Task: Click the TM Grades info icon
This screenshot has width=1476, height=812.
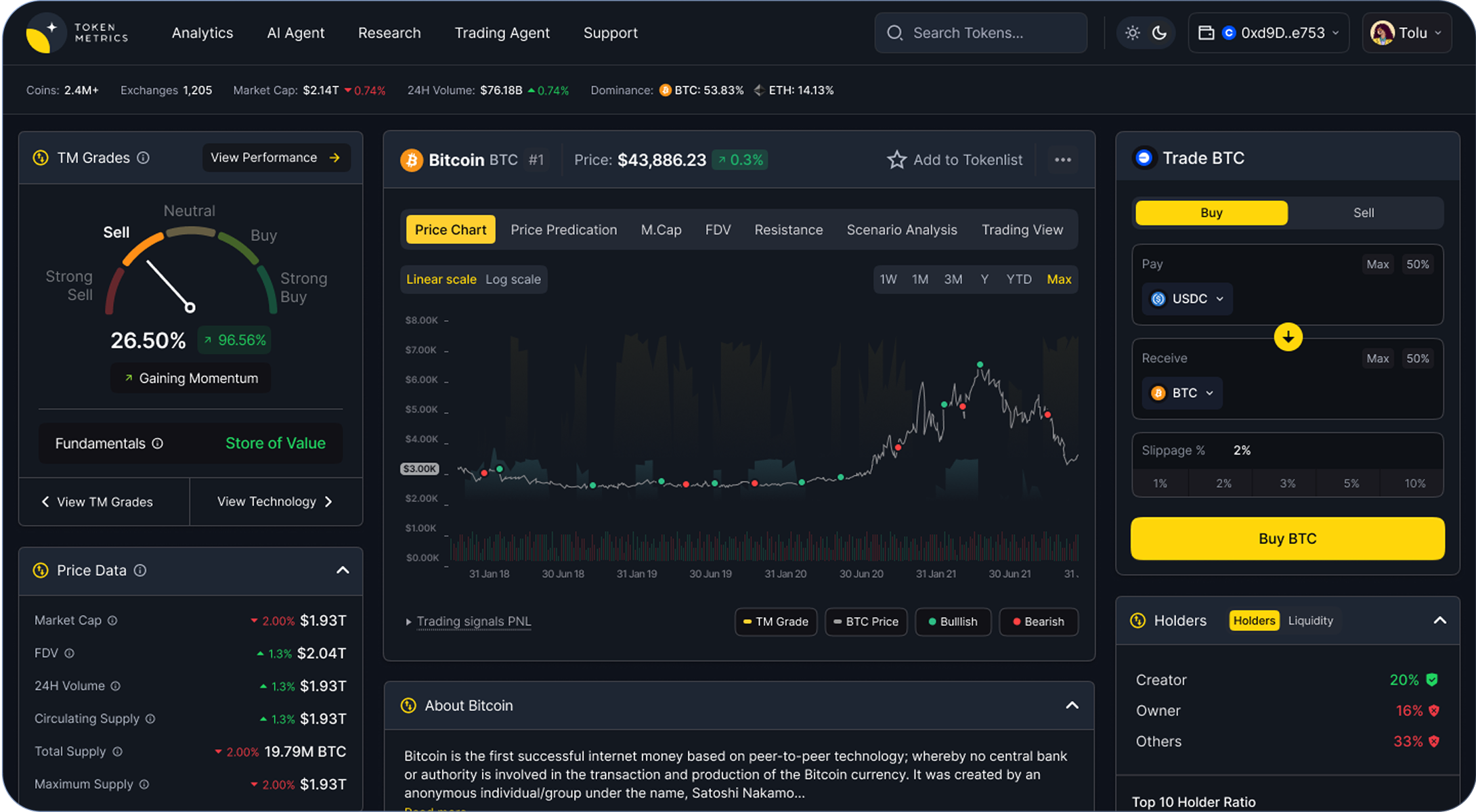Action: [x=143, y=158]
